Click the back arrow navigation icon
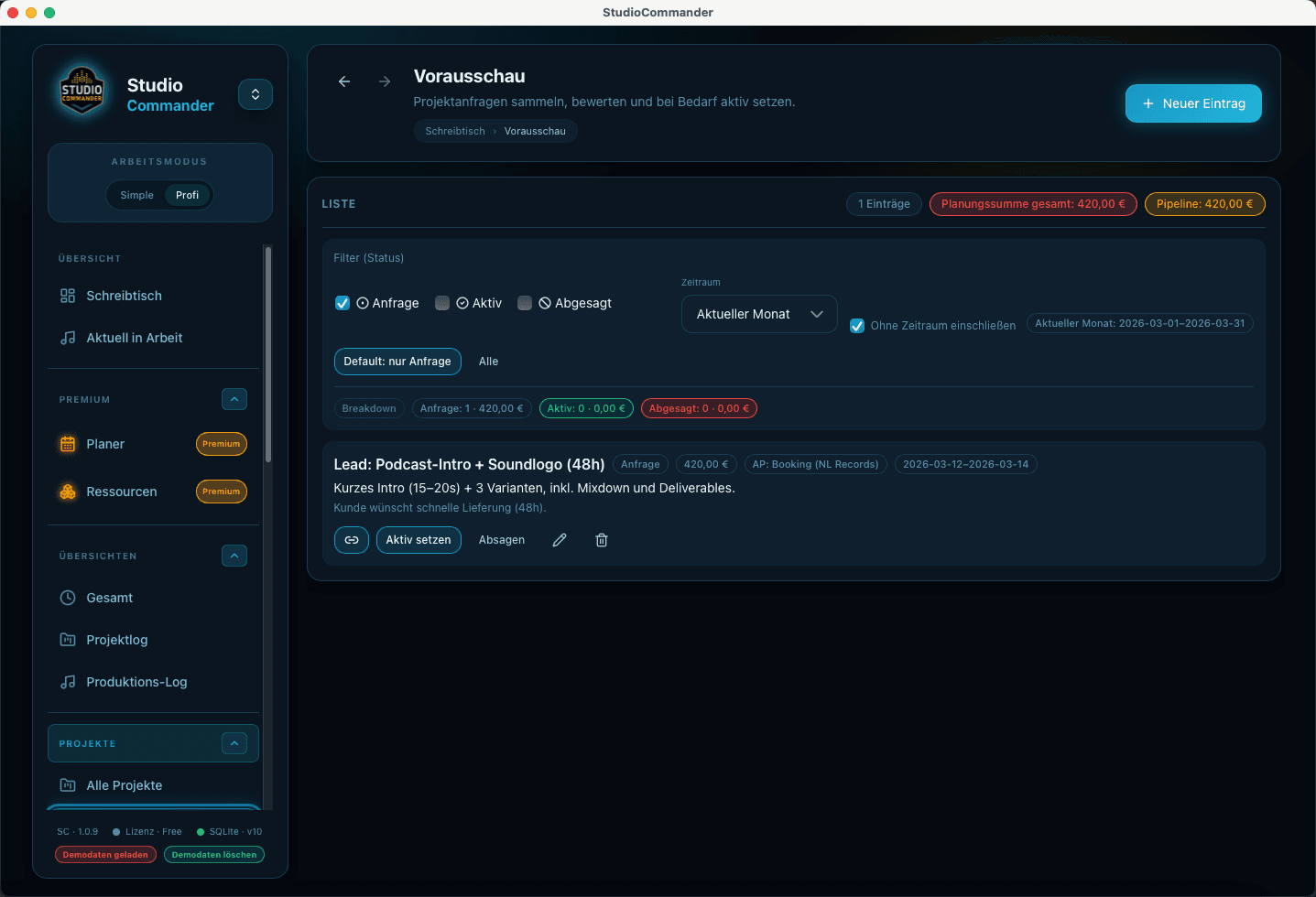Viewport: 1316px width, 897px height. tap(344, 81)
